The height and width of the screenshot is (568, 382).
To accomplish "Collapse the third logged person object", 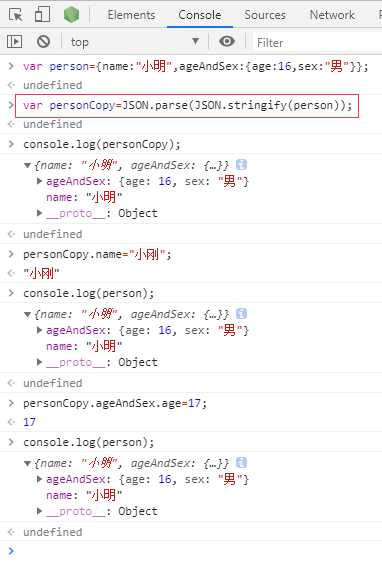I will [27, 463].
